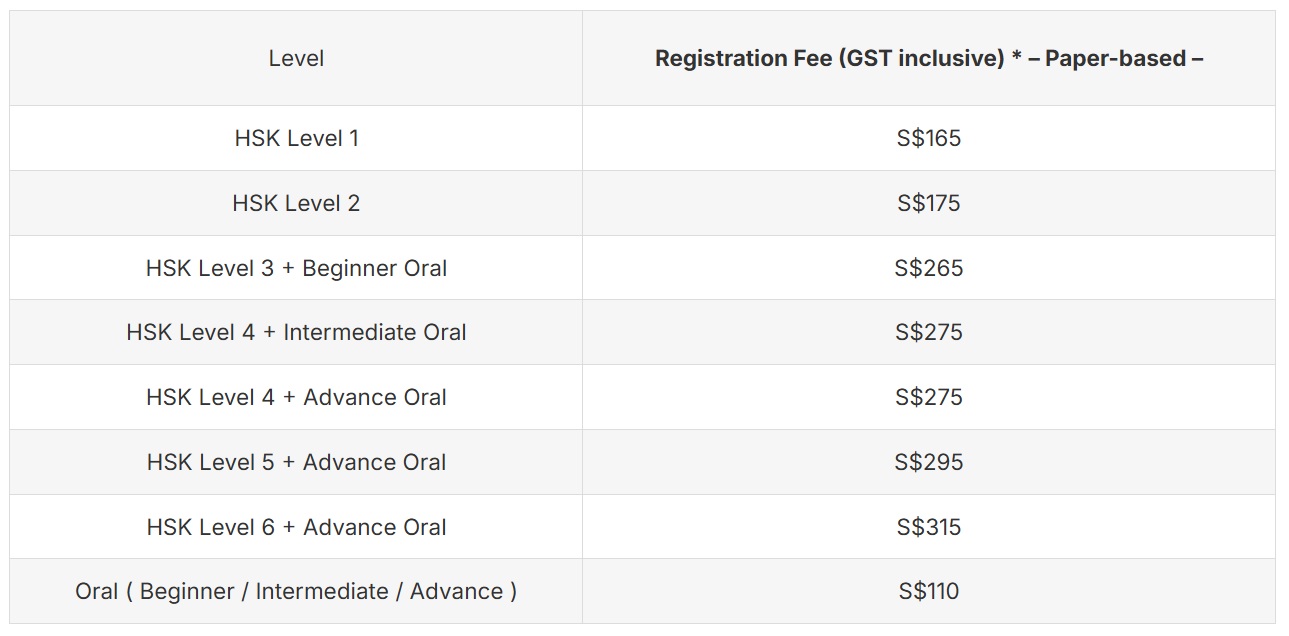Click "HSK Level 4 + Intermediate Oral" cell
This screenshot has height=636, width=1289.
(x=296, y=333)
